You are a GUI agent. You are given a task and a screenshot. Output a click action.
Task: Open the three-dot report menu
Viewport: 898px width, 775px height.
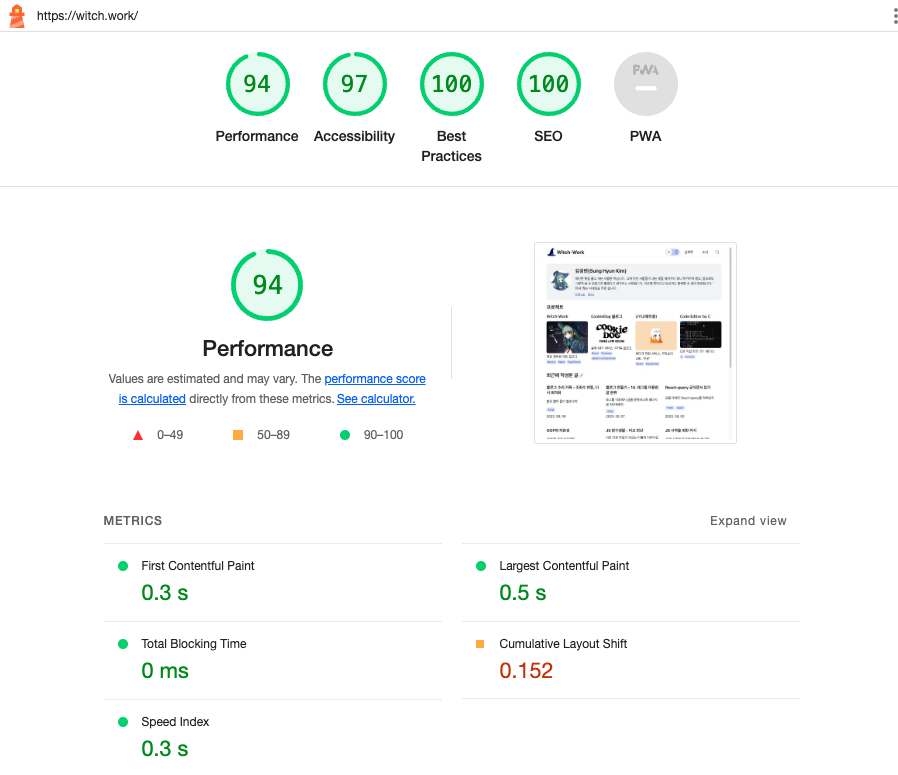(x=894, y=16)
